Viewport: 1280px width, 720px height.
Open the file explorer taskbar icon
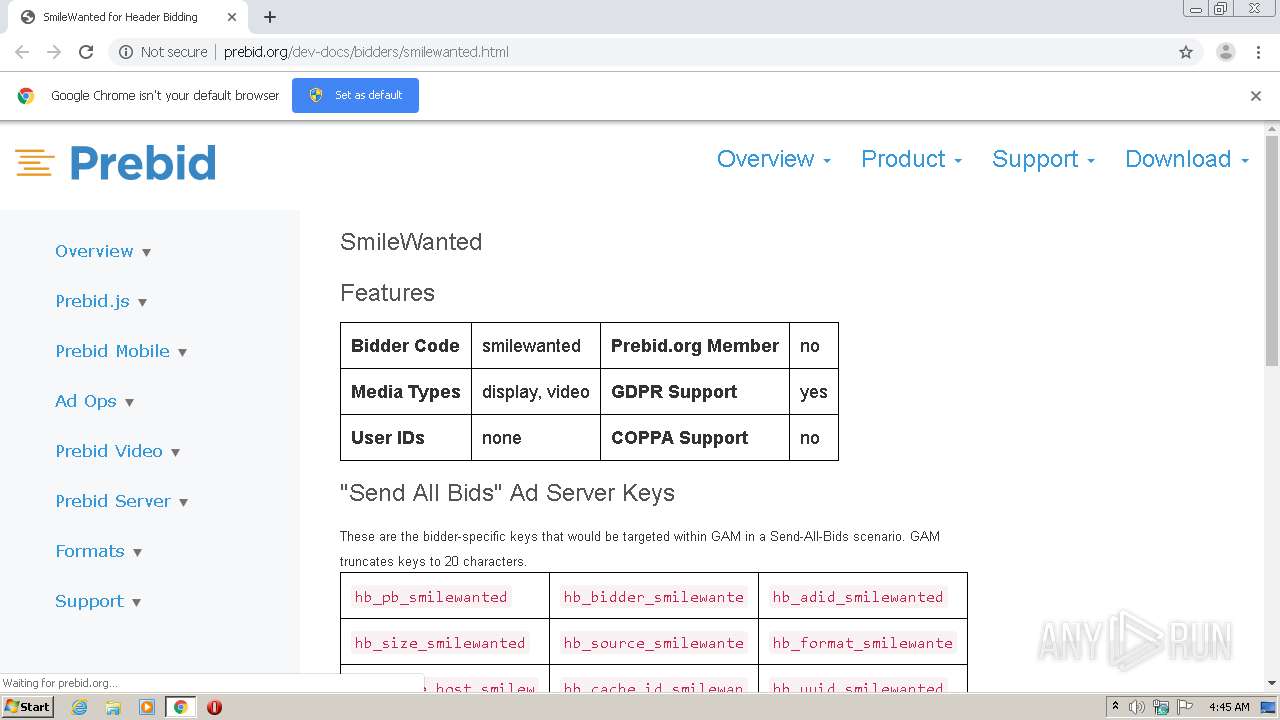click(113, 707)
